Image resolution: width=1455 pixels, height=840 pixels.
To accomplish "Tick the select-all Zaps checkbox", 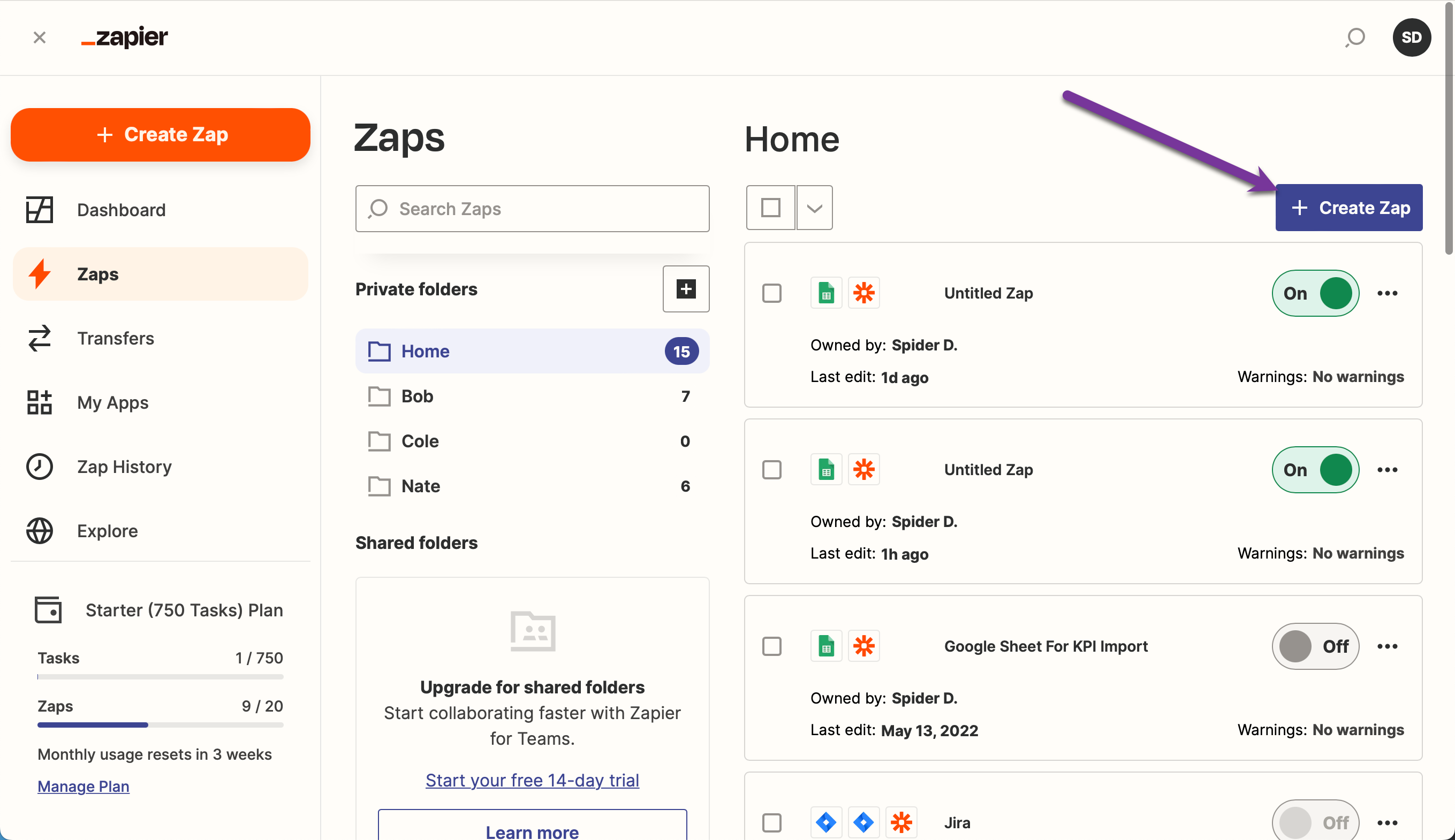I will 770,208.
